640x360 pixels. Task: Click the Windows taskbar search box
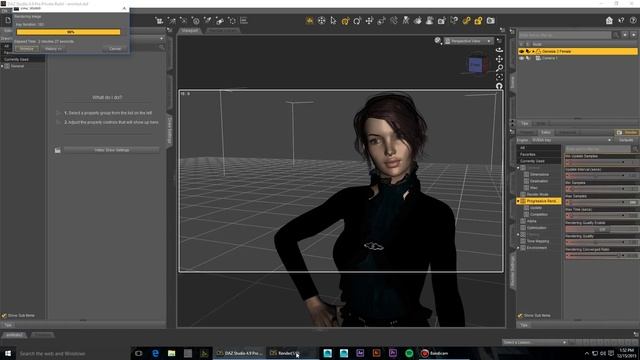[x=73, y=353]
